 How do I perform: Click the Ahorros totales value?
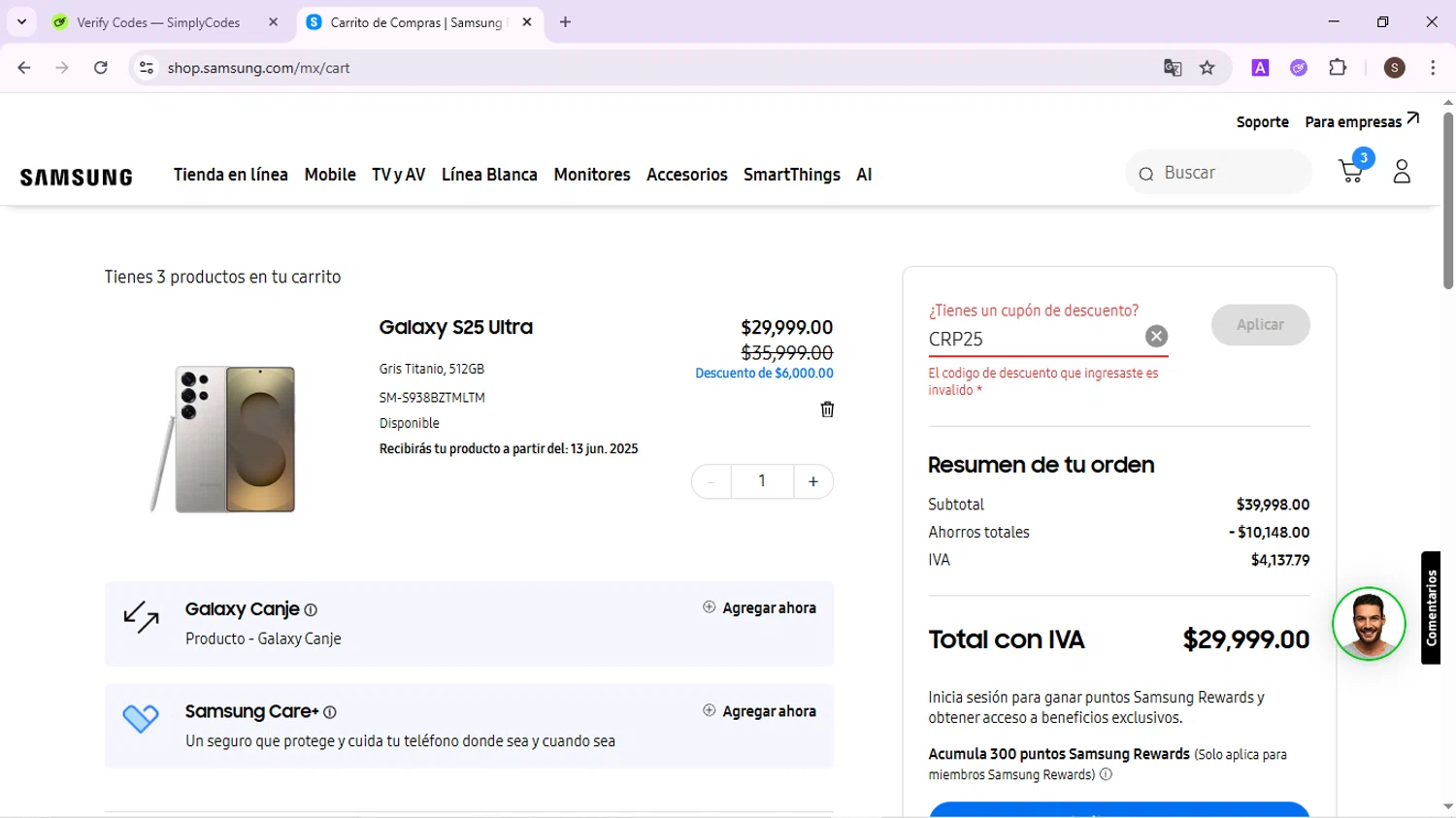point(1269,532)
